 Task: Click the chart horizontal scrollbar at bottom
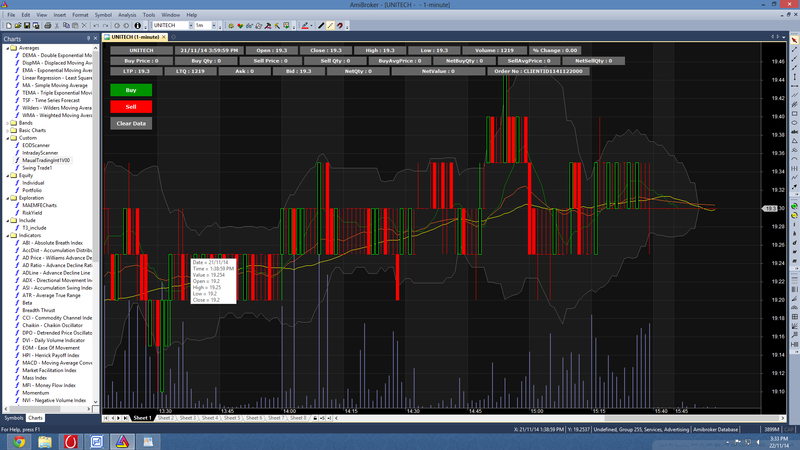click(559, 418)
